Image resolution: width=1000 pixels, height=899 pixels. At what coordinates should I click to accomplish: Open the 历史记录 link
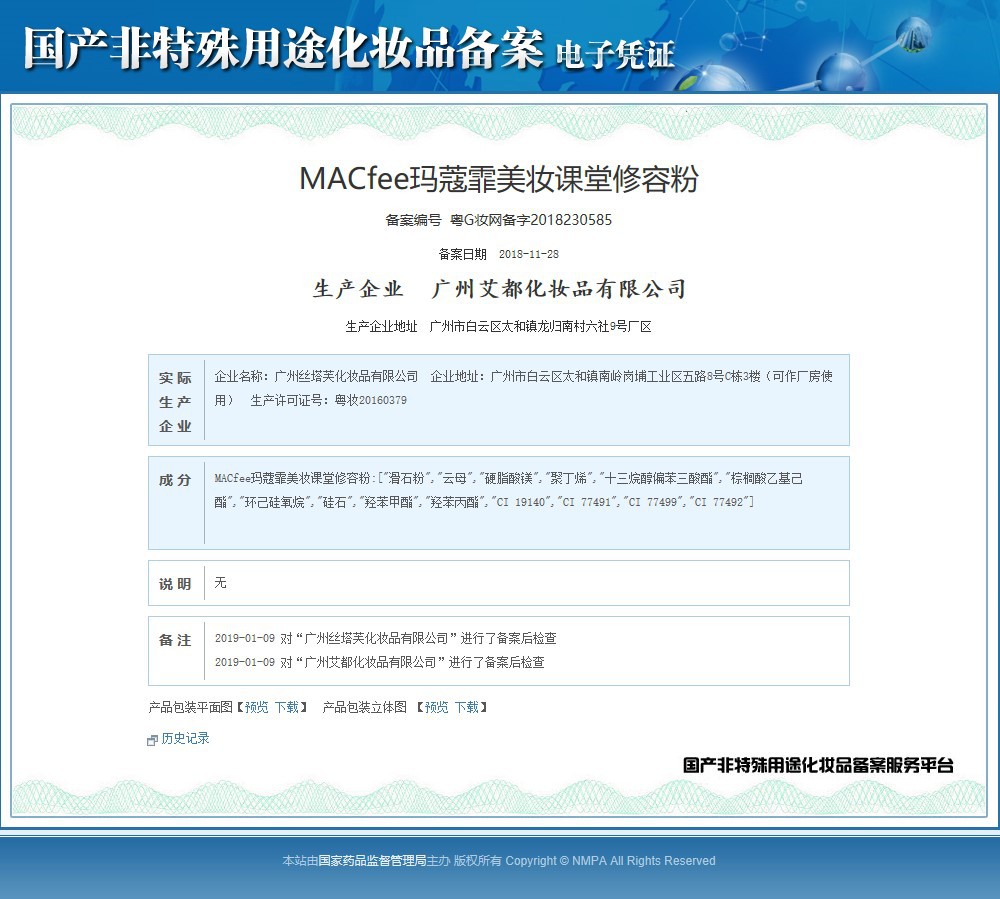[x=185, y=738]
